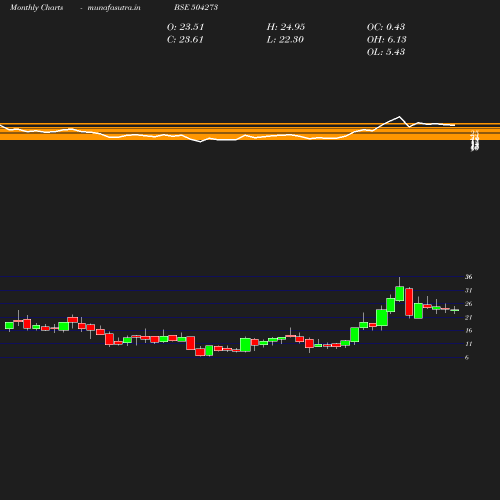The height and width of the screenshot is (500, 500).
Task: Click the price axis label 16
Action: point(469,330)
